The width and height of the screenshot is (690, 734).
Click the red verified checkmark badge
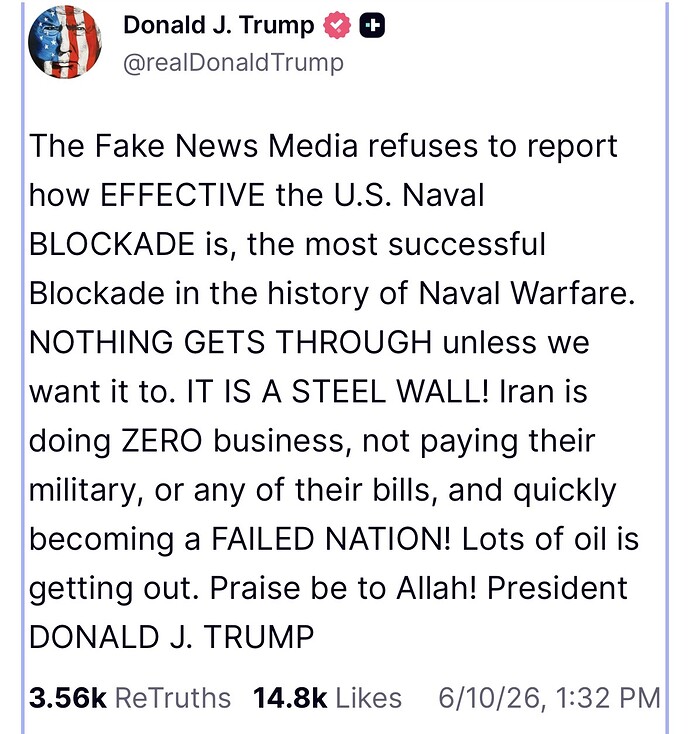pyautogui.click(x=337, y=26)
